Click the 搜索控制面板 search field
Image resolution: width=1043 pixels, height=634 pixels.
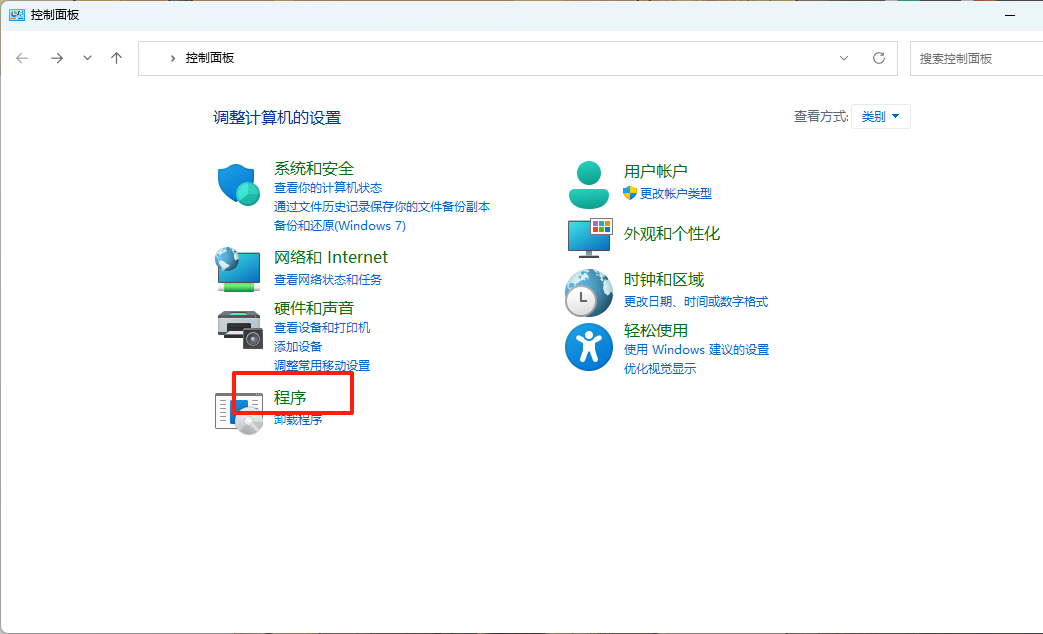pos(975,59)
